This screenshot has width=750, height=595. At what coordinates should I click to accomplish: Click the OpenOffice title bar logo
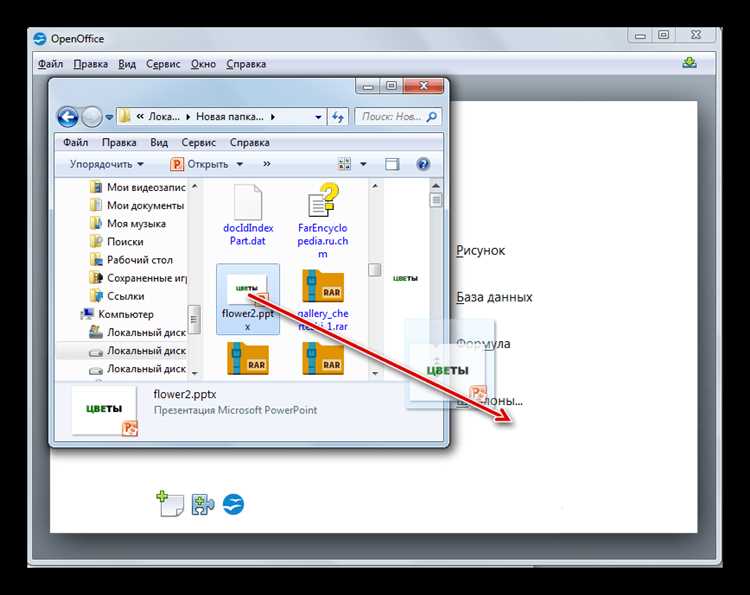pyautogui.click(x=40, y=39)
